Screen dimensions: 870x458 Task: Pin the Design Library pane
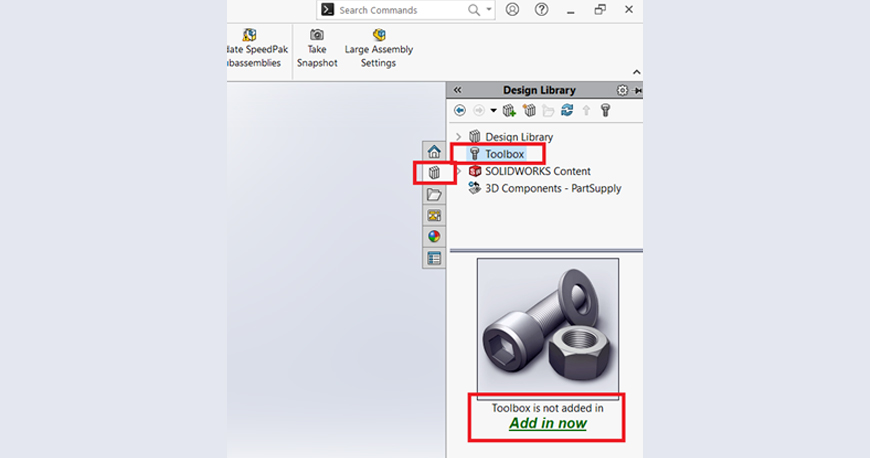638,90
